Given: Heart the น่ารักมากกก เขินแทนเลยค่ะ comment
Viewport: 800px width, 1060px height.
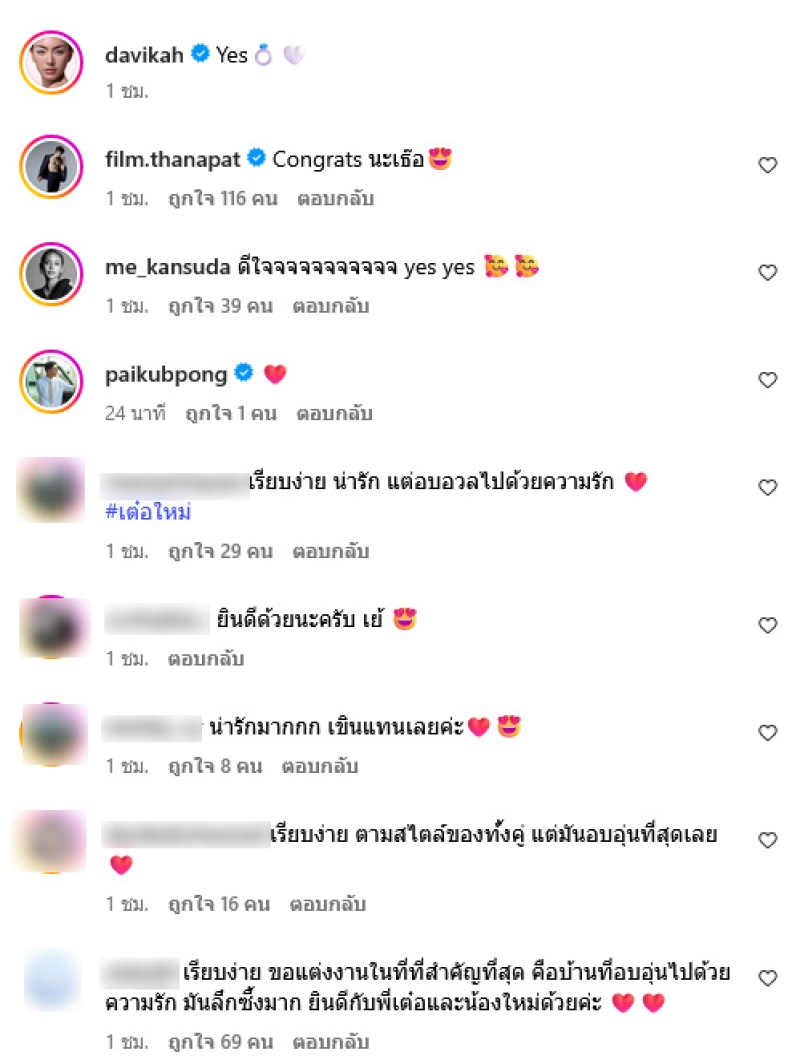Looking at the screenshot, I should 768,733.
